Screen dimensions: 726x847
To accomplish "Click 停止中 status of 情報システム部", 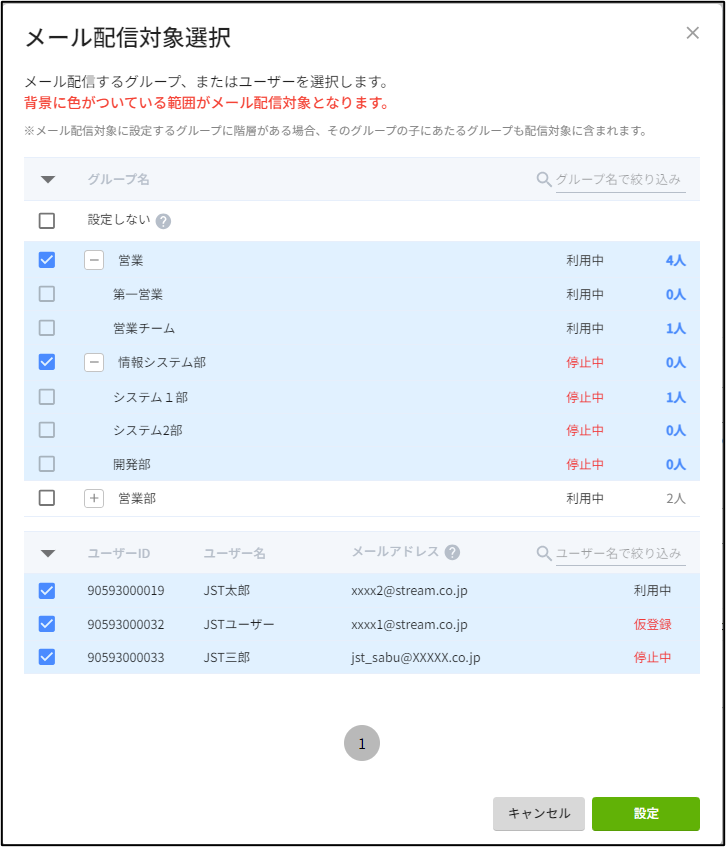I will 585,362.
